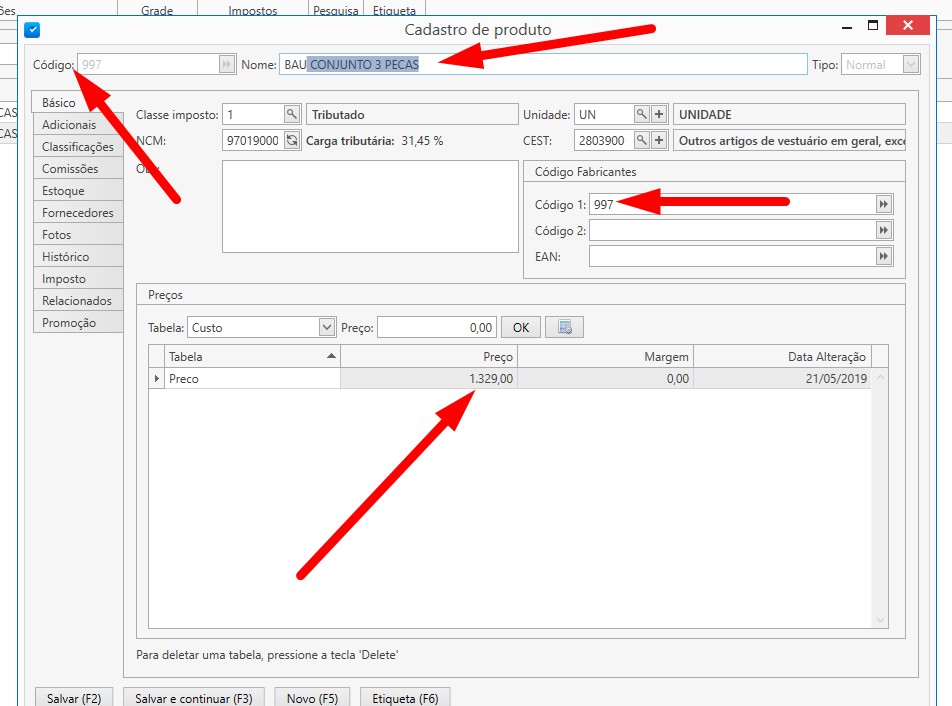
Task: Click the Etiqueta (F6) button
Action: coord(405,698)
